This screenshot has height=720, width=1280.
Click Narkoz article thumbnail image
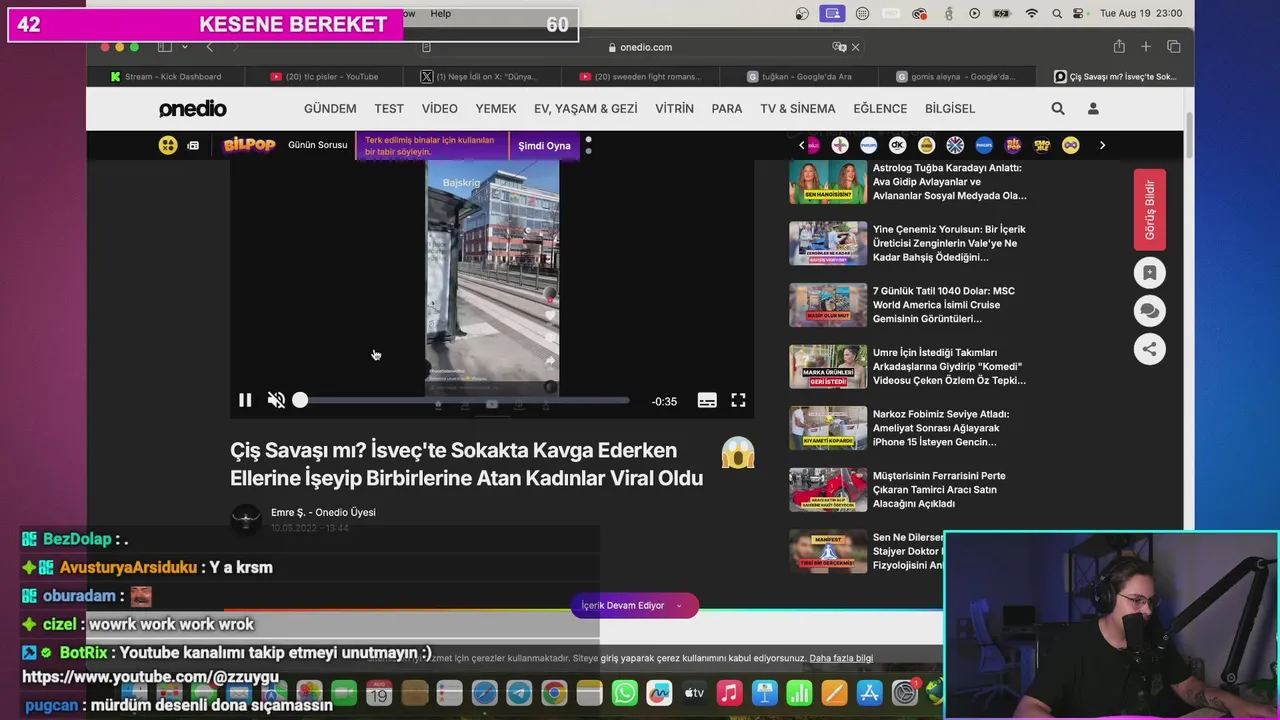[828, 428]
